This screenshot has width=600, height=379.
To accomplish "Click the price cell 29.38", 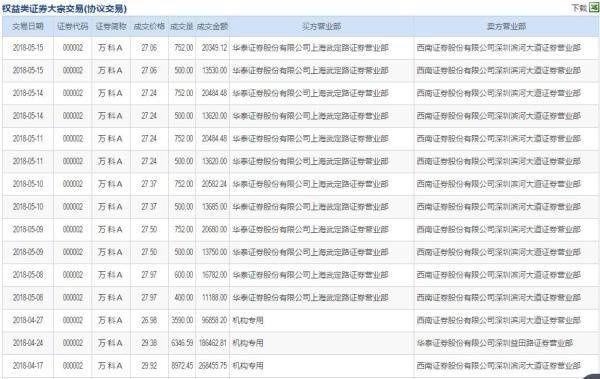I will tap(149, 343).
